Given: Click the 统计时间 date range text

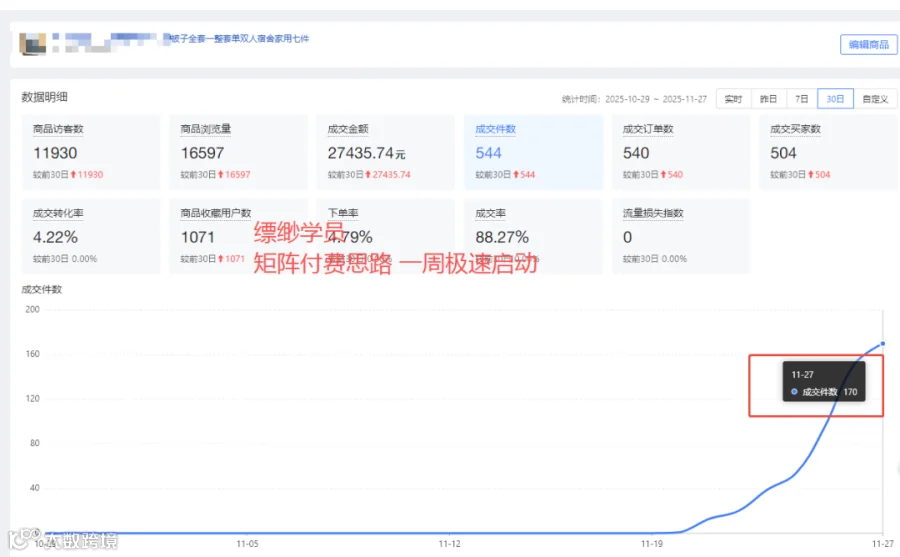Looking at the screenshot, I should (634, 99).
